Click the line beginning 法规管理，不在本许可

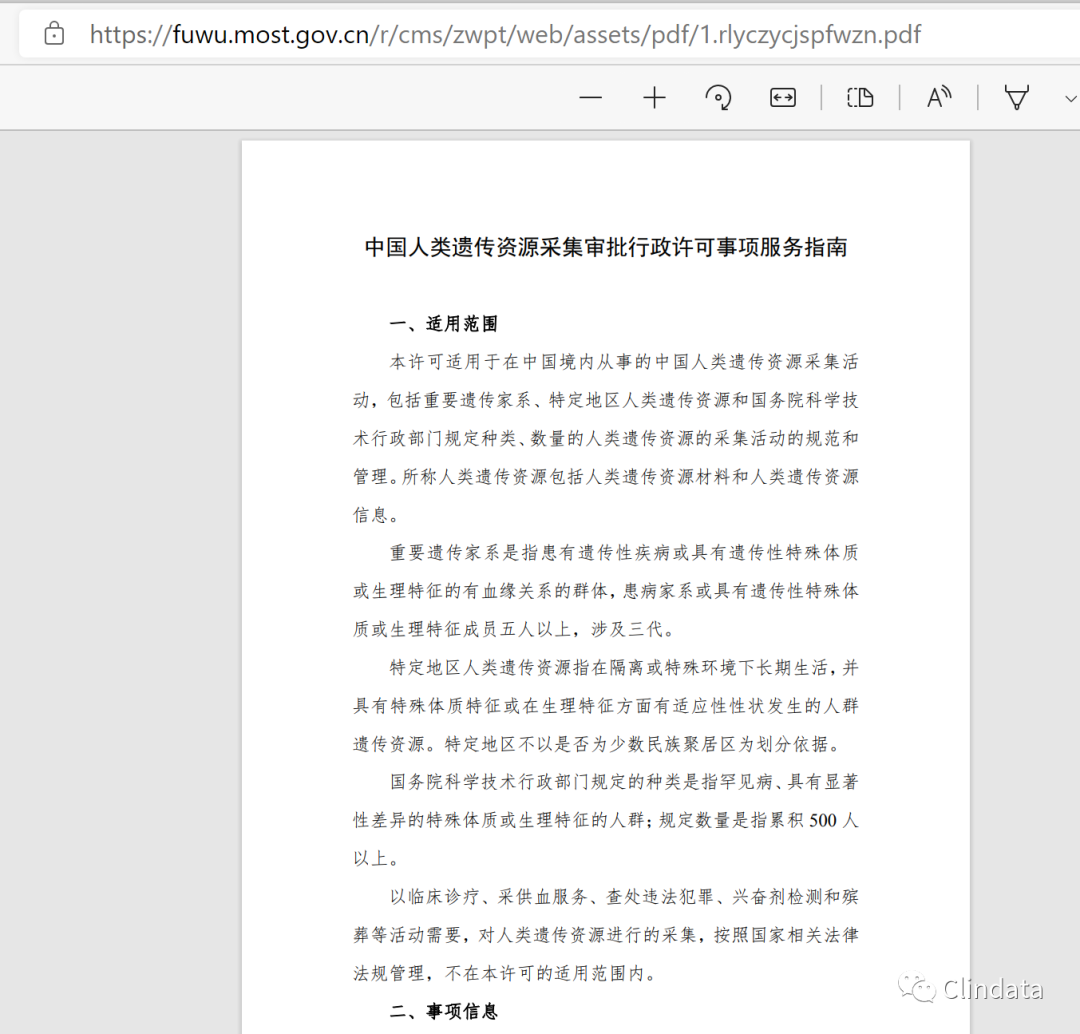point(506,973)
